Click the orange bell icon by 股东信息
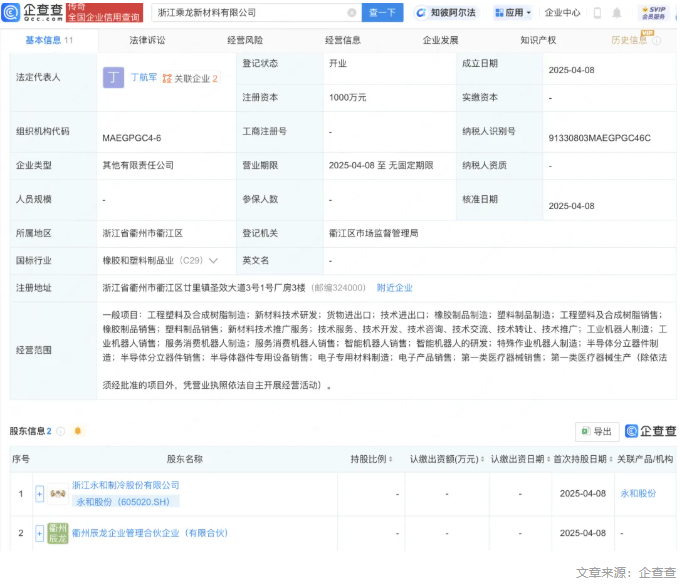680x584 pixels. (78, 431)
